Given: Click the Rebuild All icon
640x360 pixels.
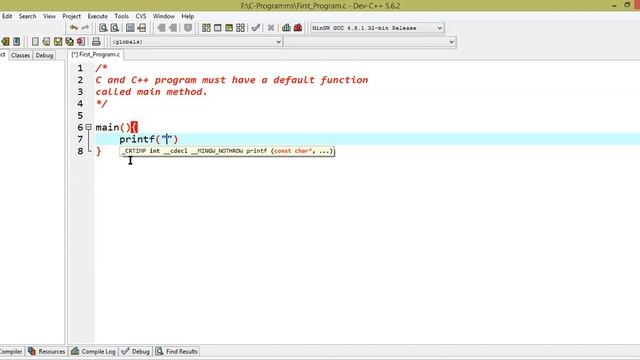Looking at the screenshot, I should [240, 28].
